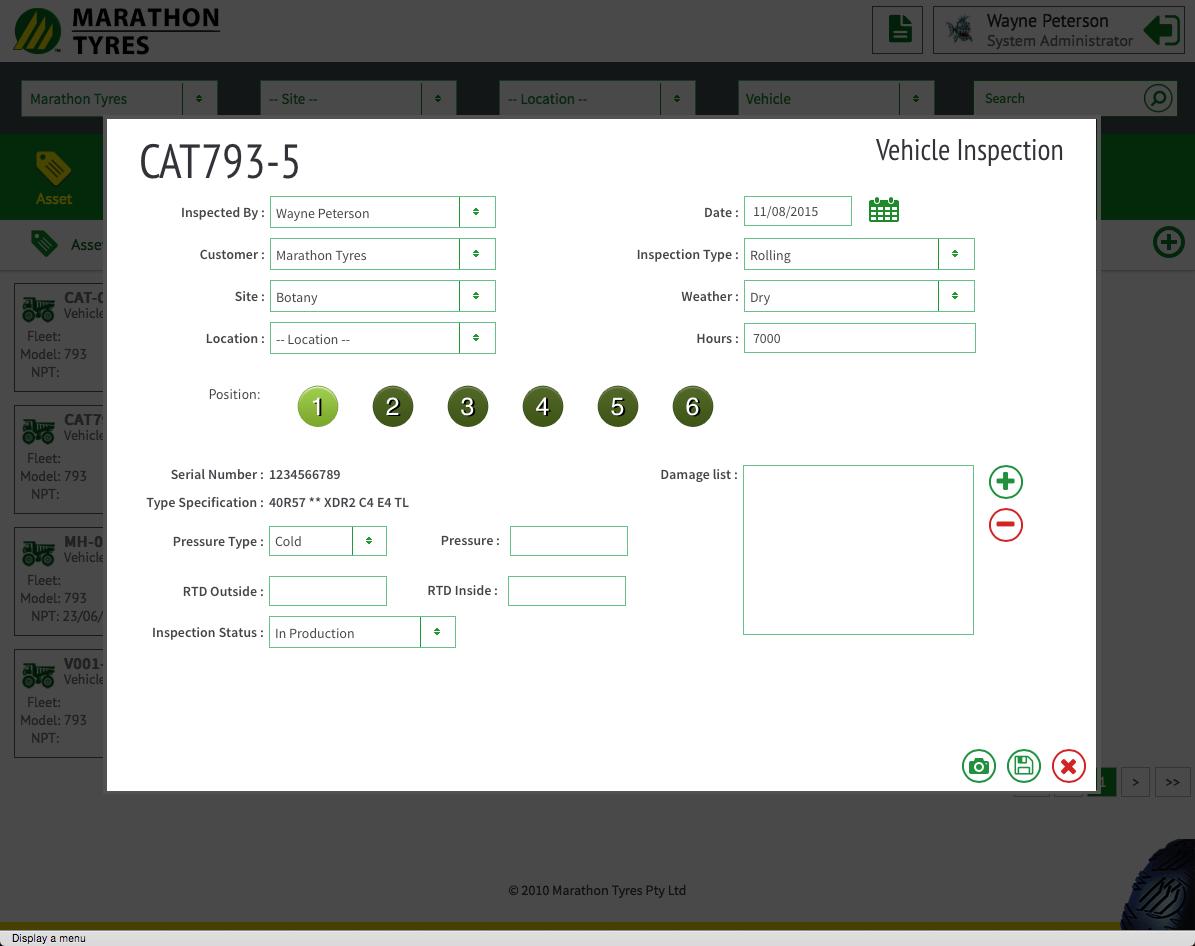This screenshot has width=1195, height=946.
Task: Remove damage entry with red minus icon
Action: tap(1005, 525)
